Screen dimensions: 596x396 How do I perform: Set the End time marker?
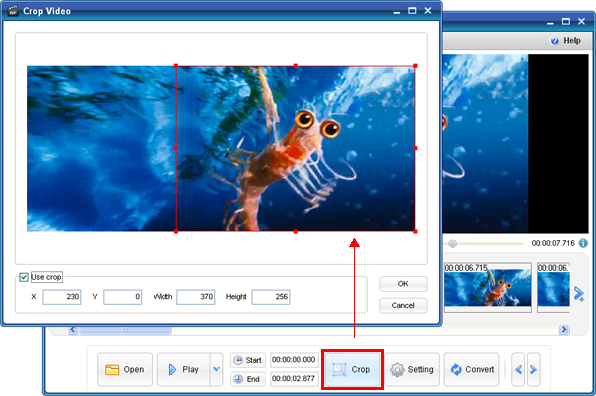(248, 379)
